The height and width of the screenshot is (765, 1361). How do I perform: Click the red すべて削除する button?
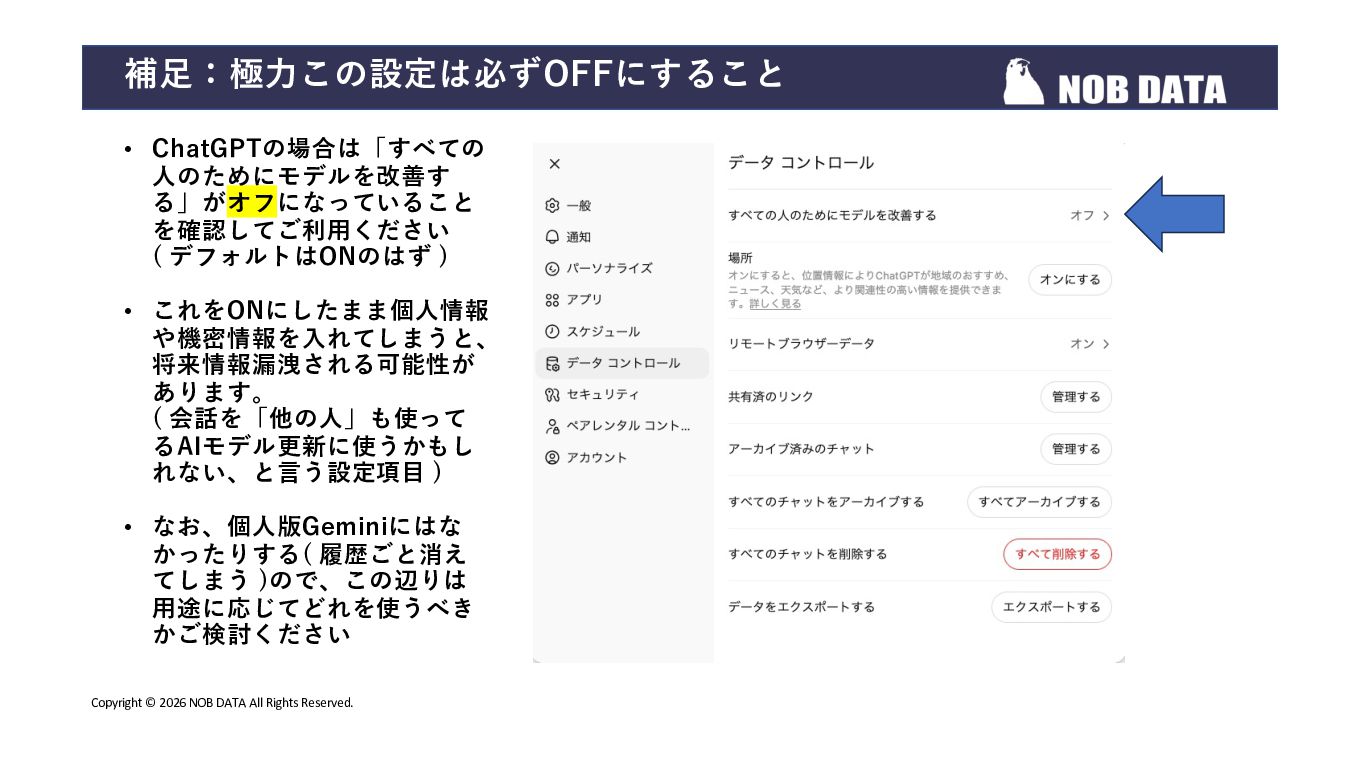(1057, 554)
